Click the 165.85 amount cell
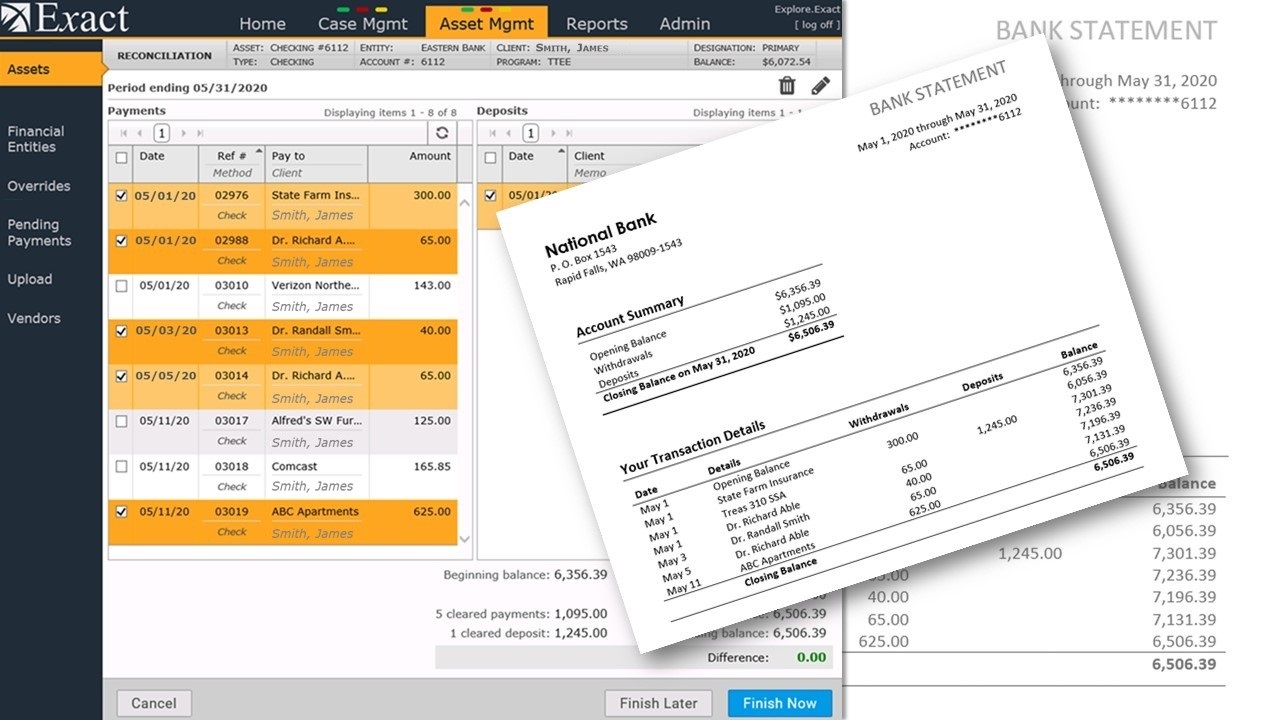The image size is (1280, 720). tap(431, 466)
